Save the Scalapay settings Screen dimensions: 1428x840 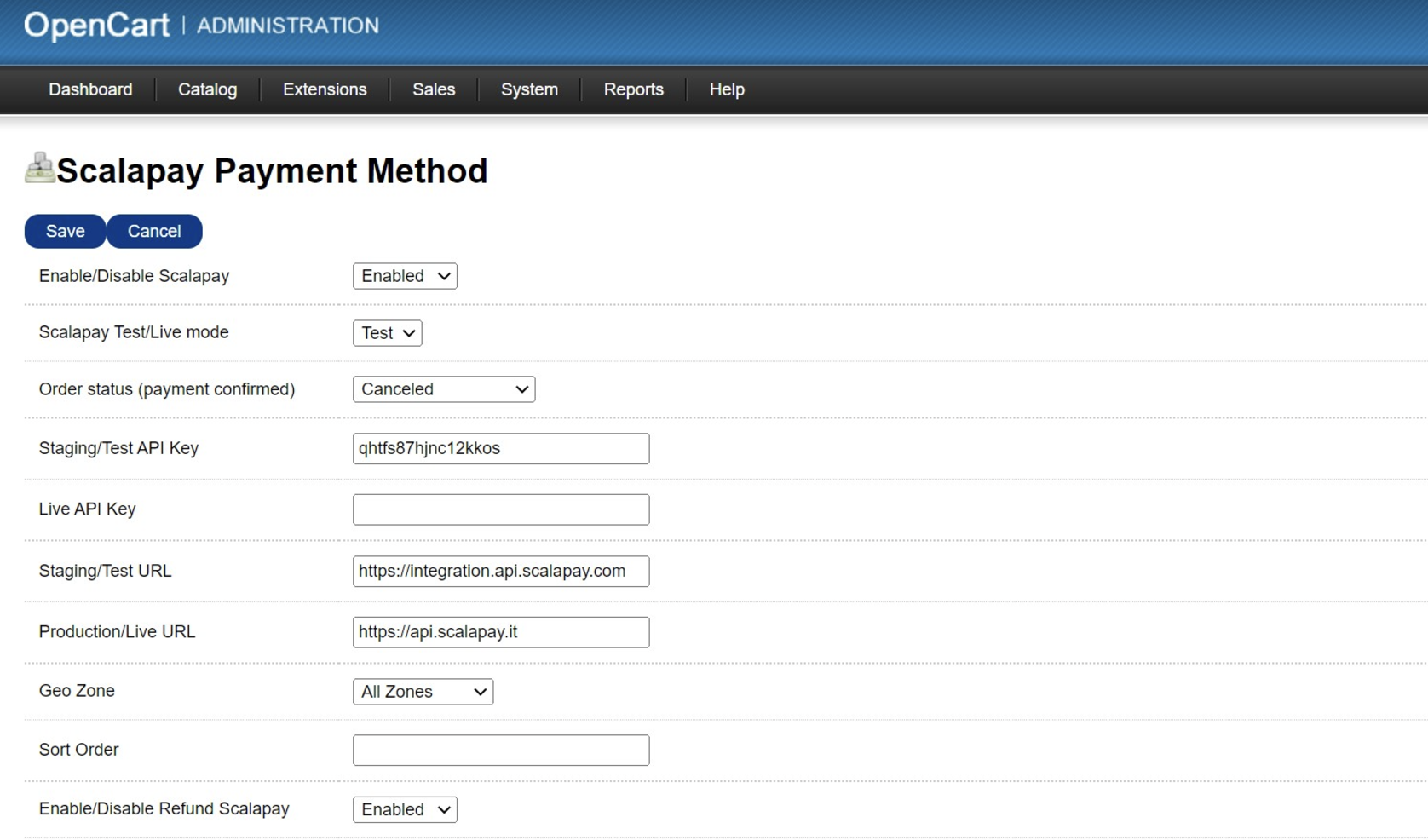point(65,231)
